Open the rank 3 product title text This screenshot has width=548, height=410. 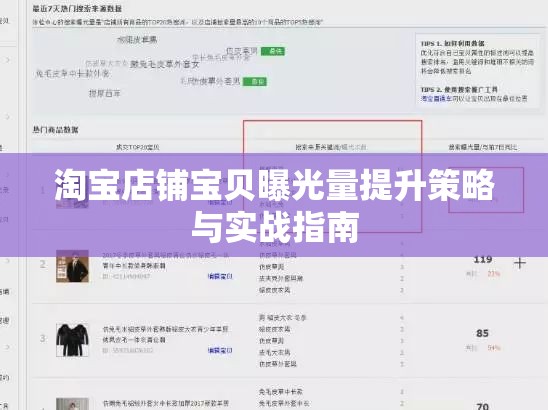[x=165, y=334]
